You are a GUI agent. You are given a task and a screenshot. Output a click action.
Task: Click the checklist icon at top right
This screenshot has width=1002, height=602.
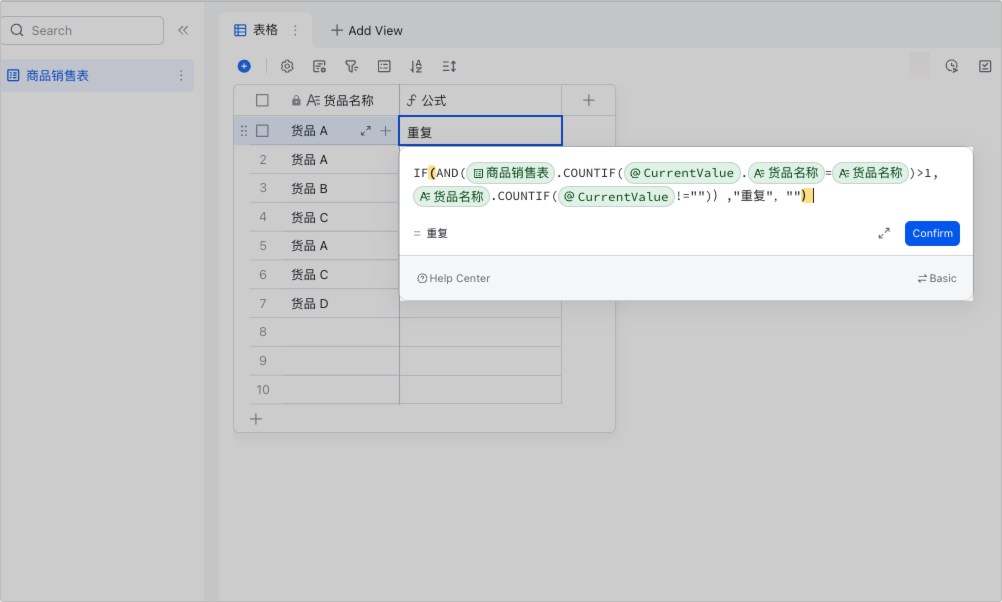(985, 66)
